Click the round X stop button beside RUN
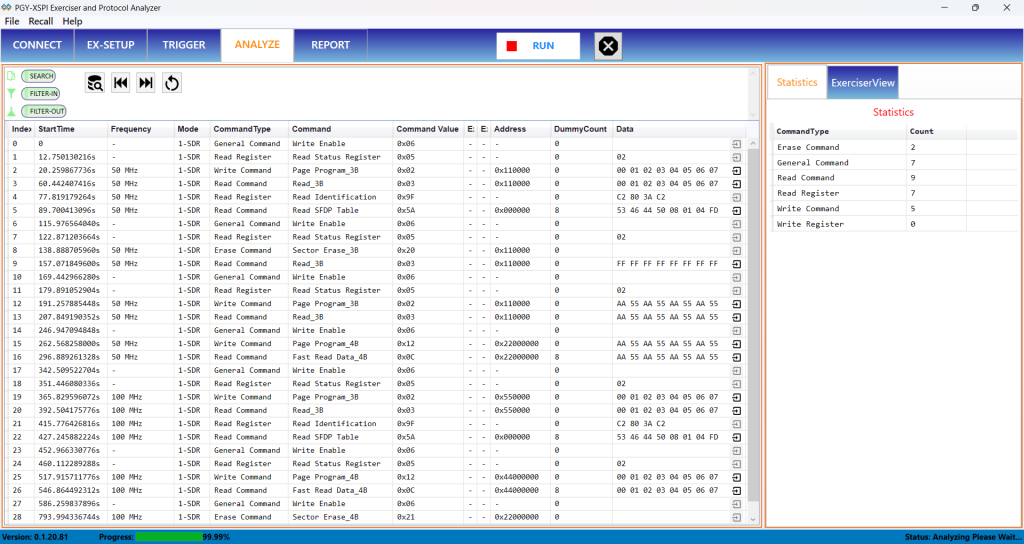 (x=608, y=46)
